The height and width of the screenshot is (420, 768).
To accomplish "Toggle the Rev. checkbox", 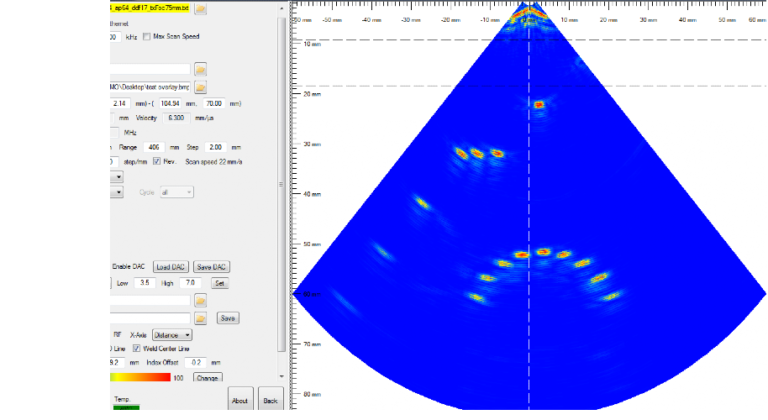I will point(155,161).
